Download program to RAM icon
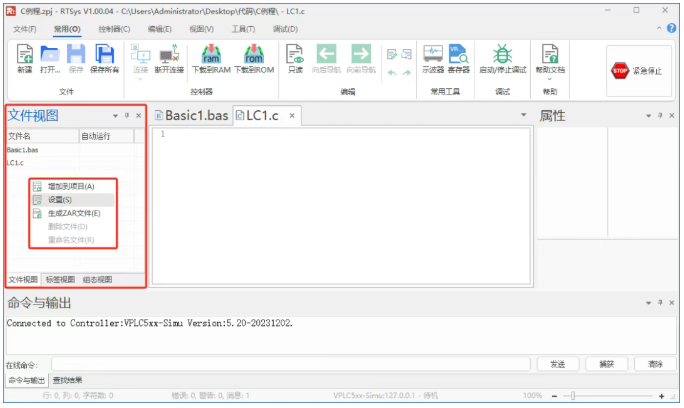This screenshot has height=408, width=684. coord(211,58)
